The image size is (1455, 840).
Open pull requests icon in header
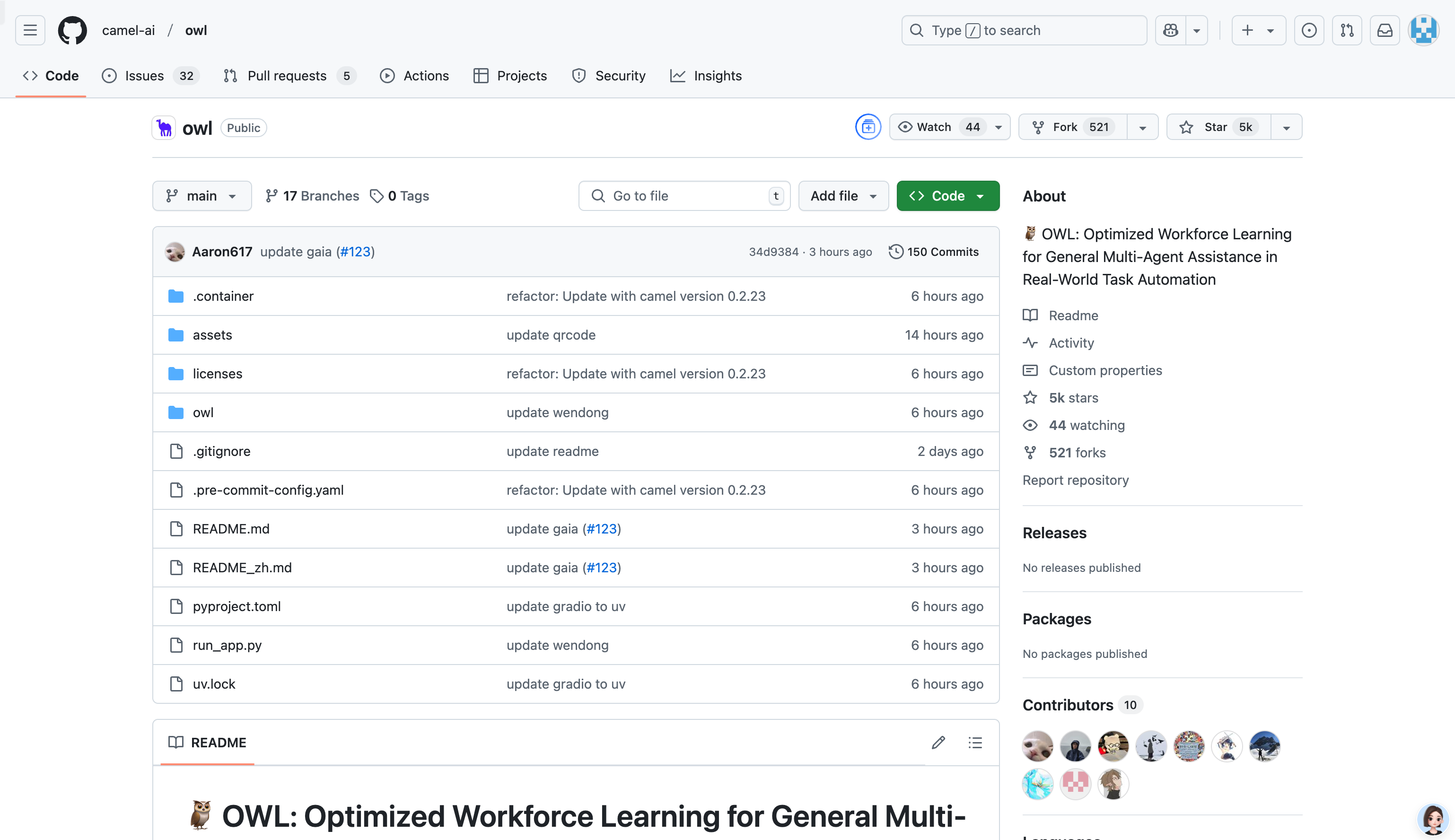click(x=1347, y=30)
